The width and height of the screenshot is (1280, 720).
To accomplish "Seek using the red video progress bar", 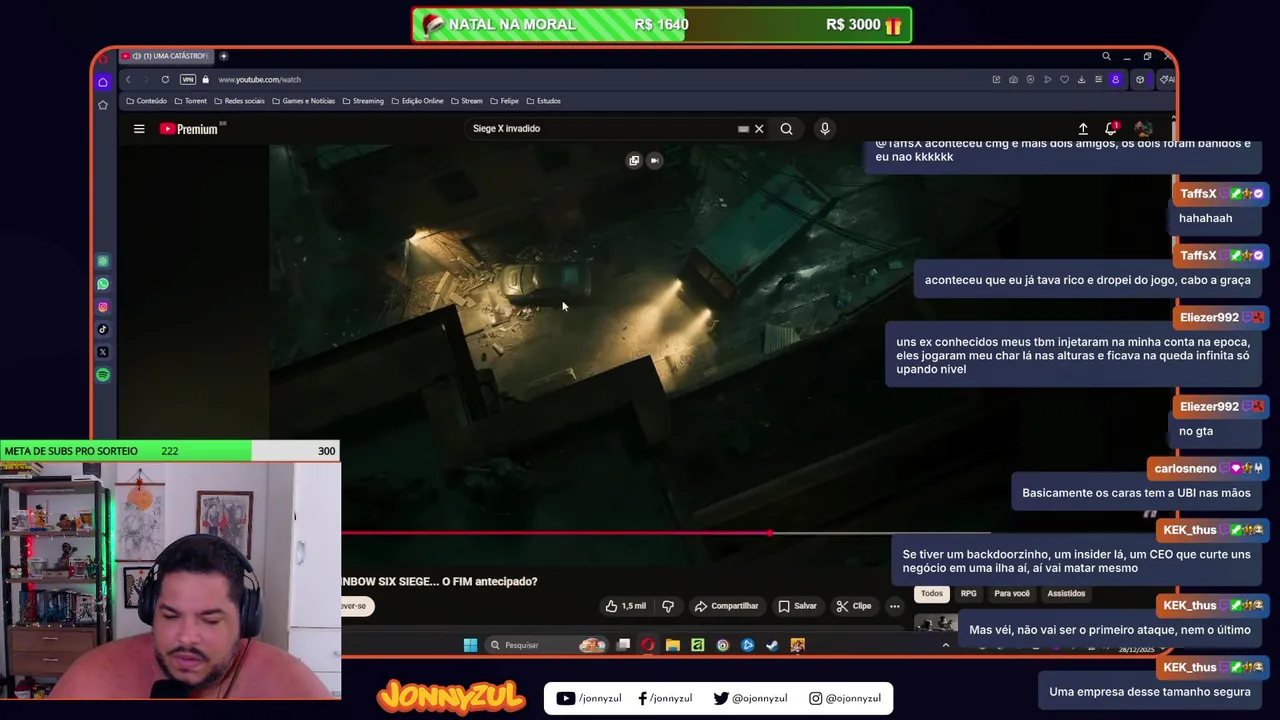I will 556,533.
